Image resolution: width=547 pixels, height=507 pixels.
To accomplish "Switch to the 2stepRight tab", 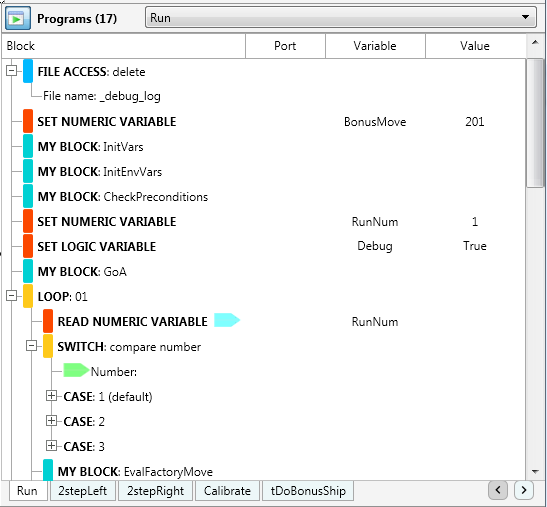I will [x=155, y=491].
